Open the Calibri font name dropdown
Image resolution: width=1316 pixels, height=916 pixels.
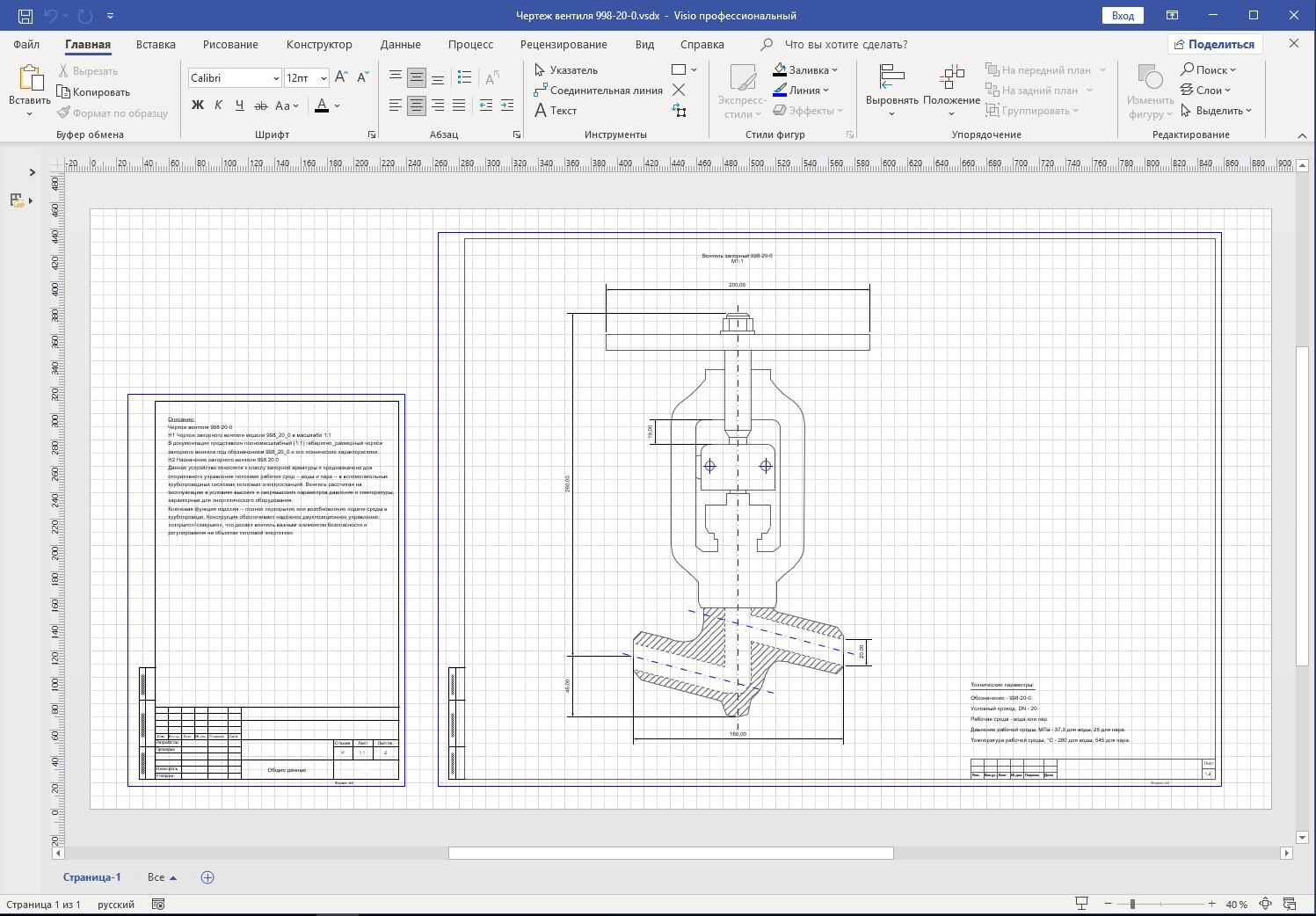[275, 78]
